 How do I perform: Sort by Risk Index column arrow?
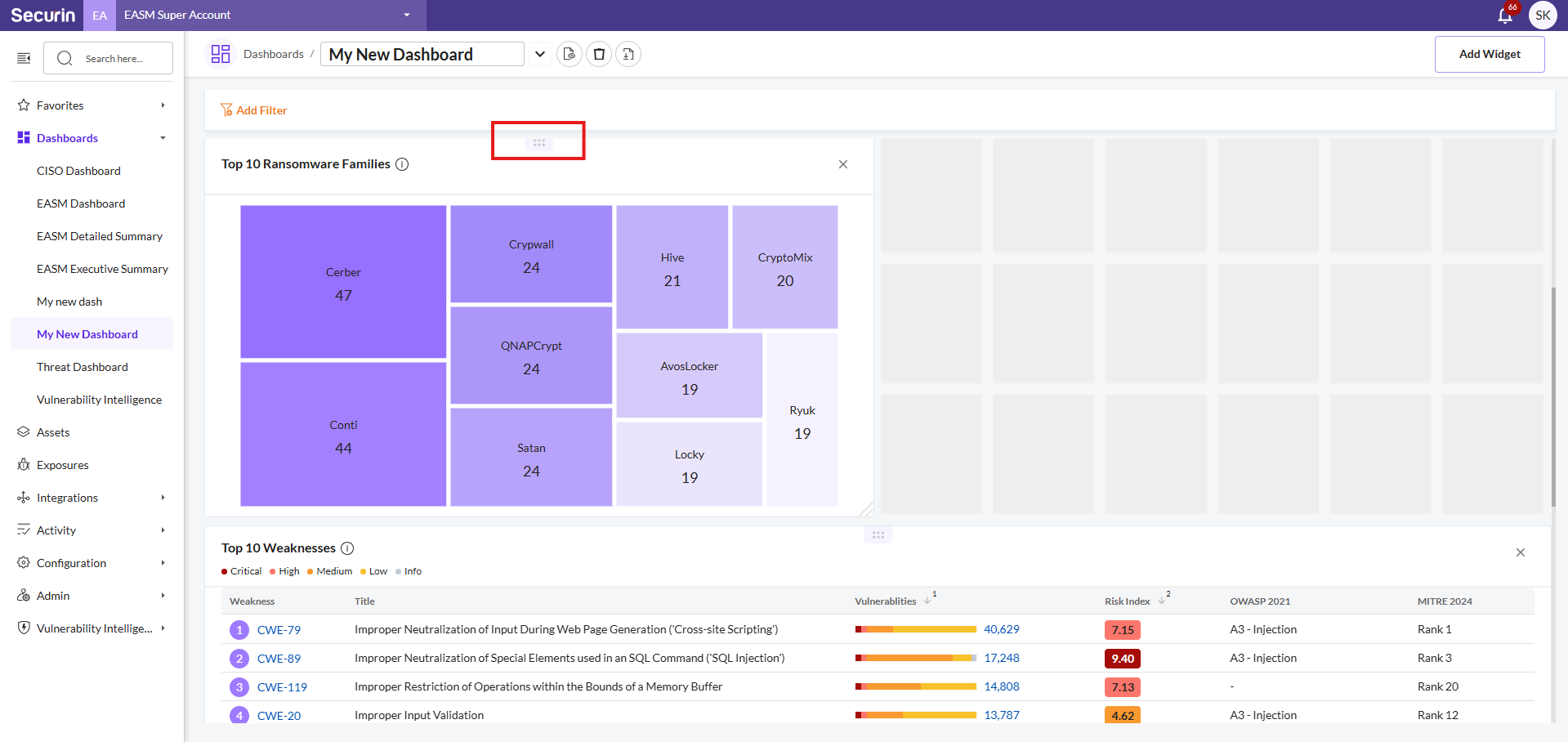pos(1162,601)
